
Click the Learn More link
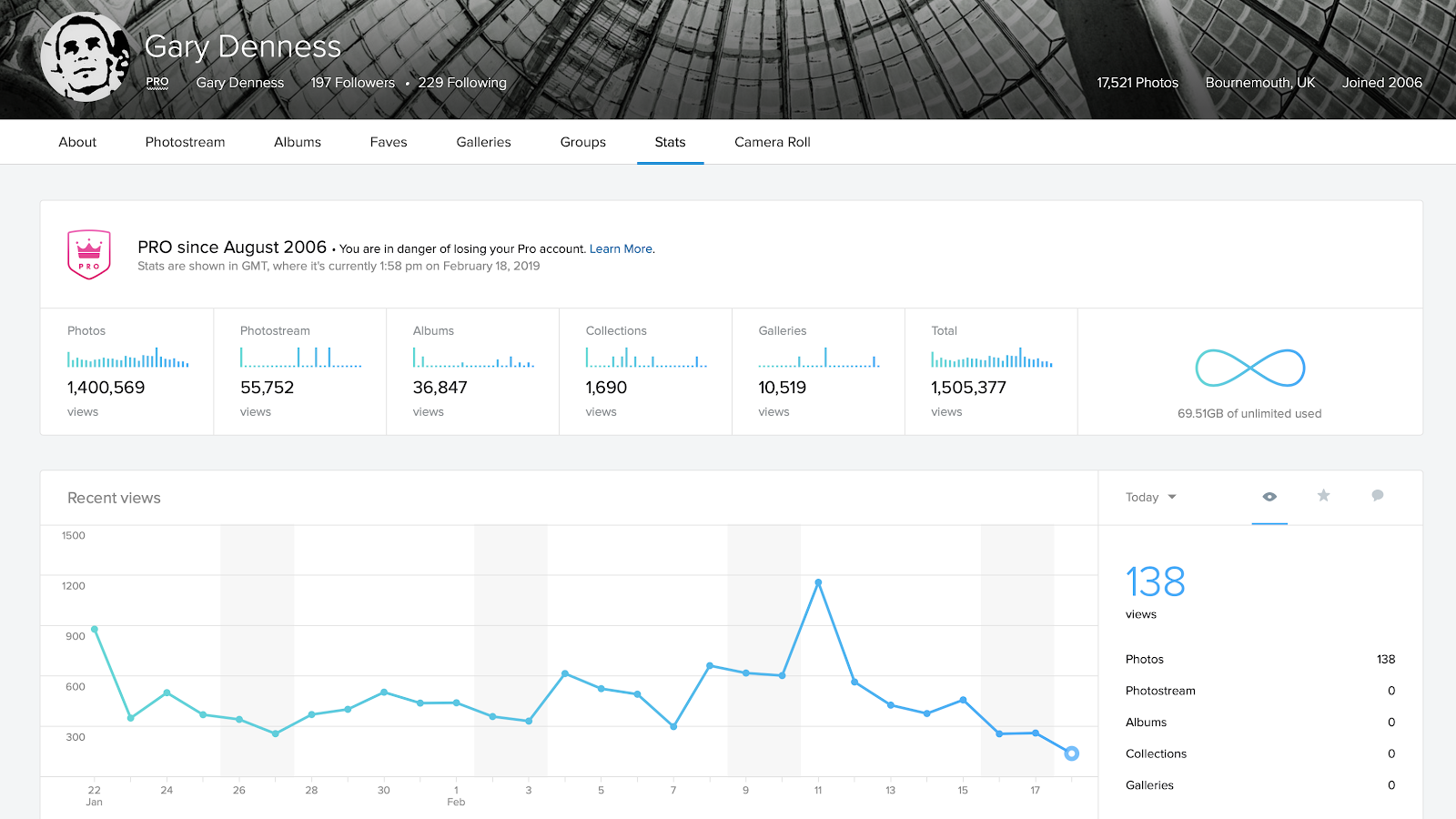point(621,249)
